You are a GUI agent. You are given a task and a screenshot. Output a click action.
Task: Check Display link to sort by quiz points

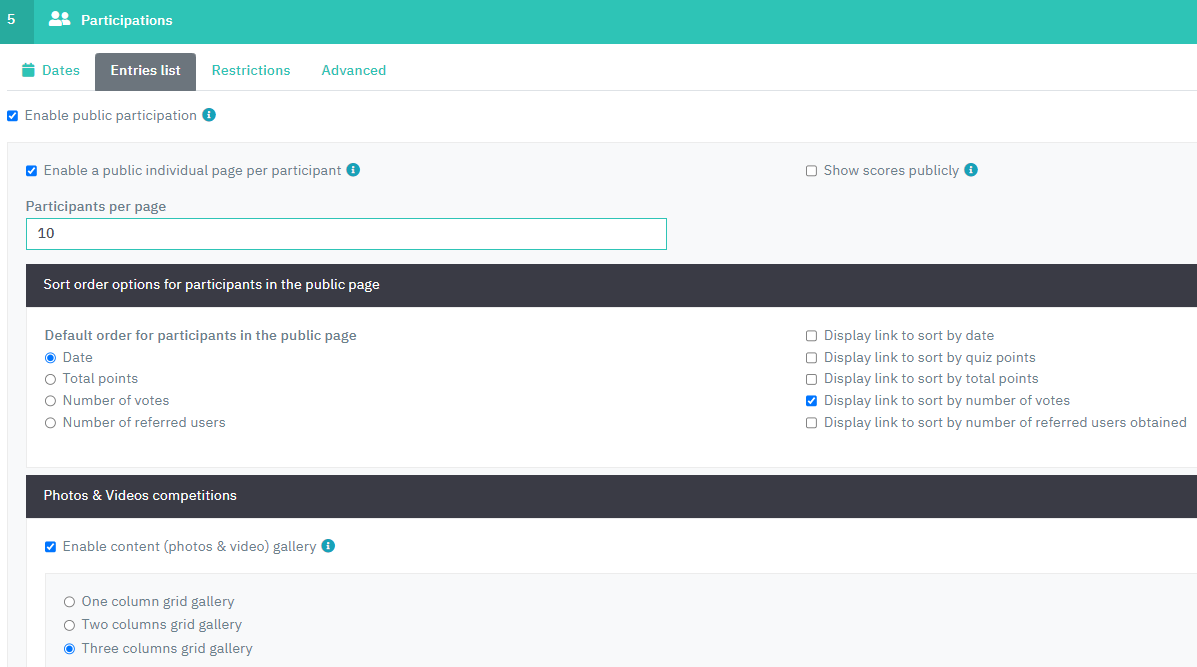click(812, 358)
